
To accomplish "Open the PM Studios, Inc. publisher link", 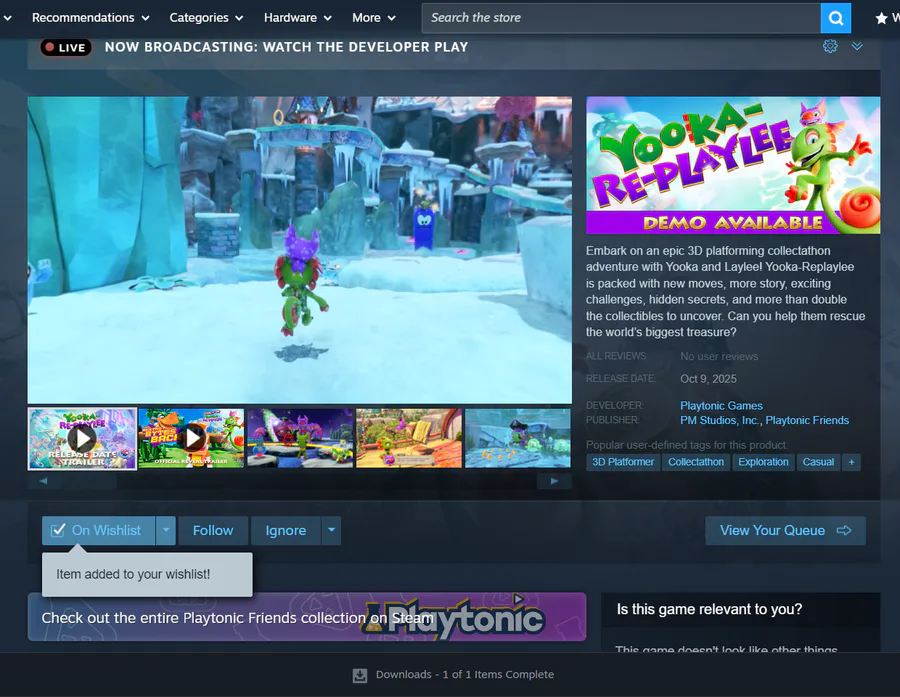I will pyautogui.click(x=719, y=420).
